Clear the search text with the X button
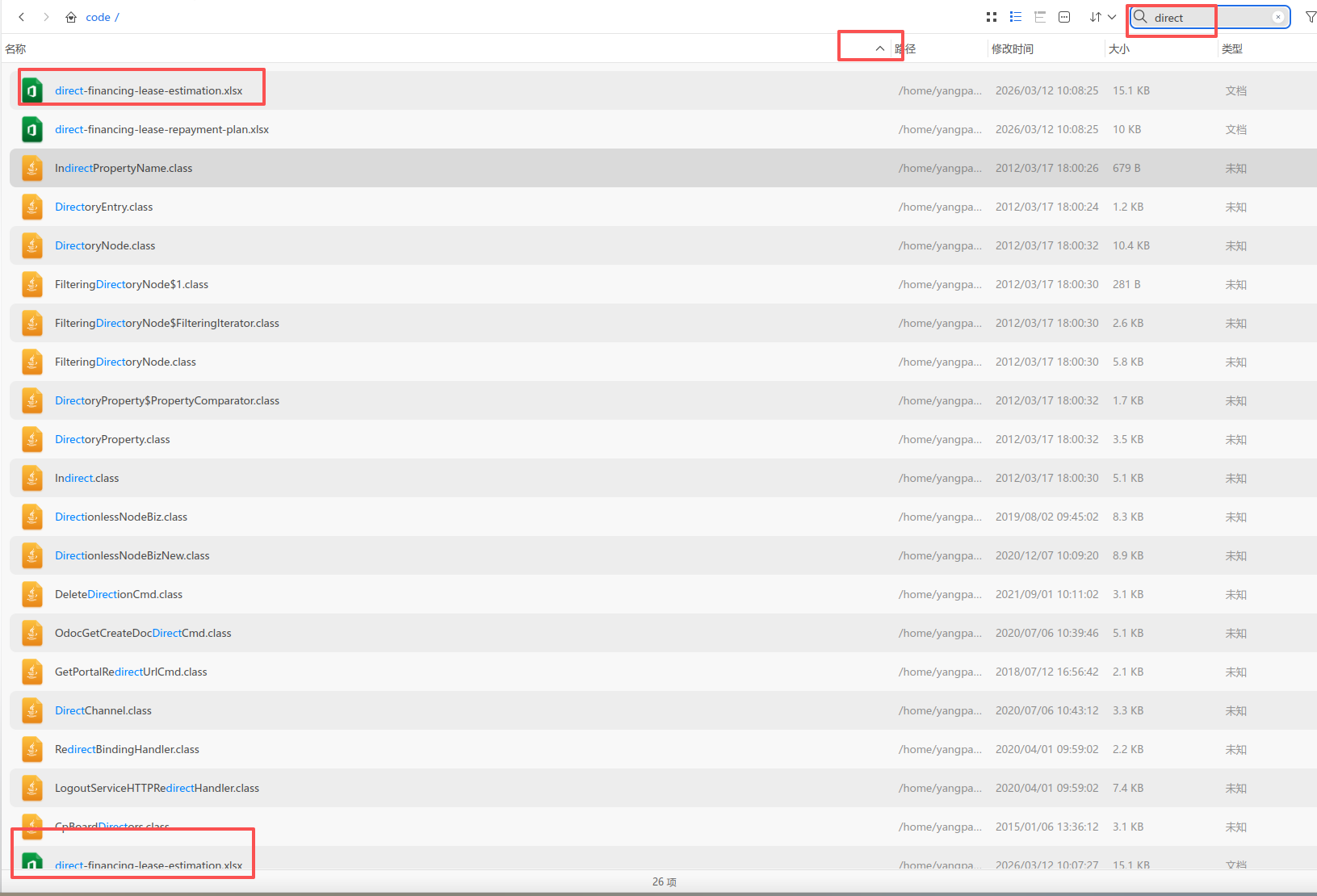The height and width of the screenshot is (896, 1317). [1278, 17]
